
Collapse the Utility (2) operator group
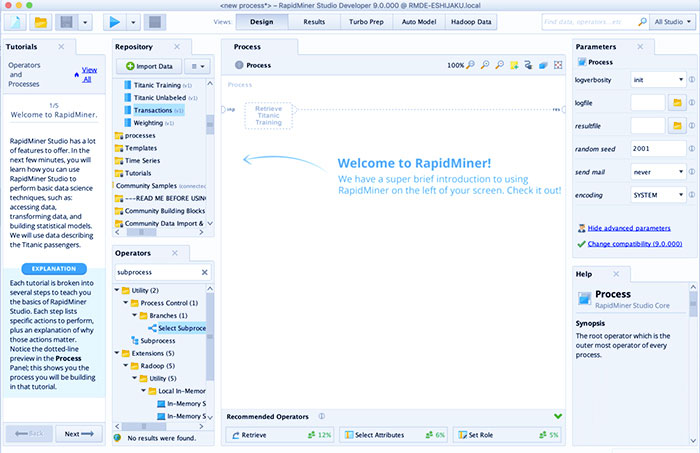[x=117, y=290]
